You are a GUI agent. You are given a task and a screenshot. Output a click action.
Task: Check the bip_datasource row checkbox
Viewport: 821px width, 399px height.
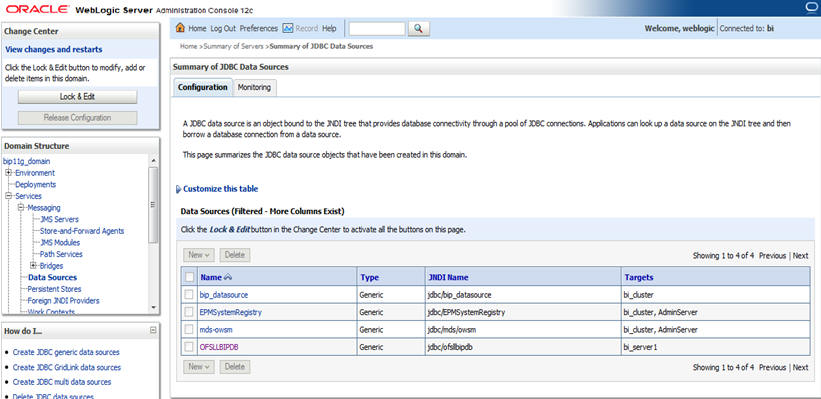click(189, 295)
